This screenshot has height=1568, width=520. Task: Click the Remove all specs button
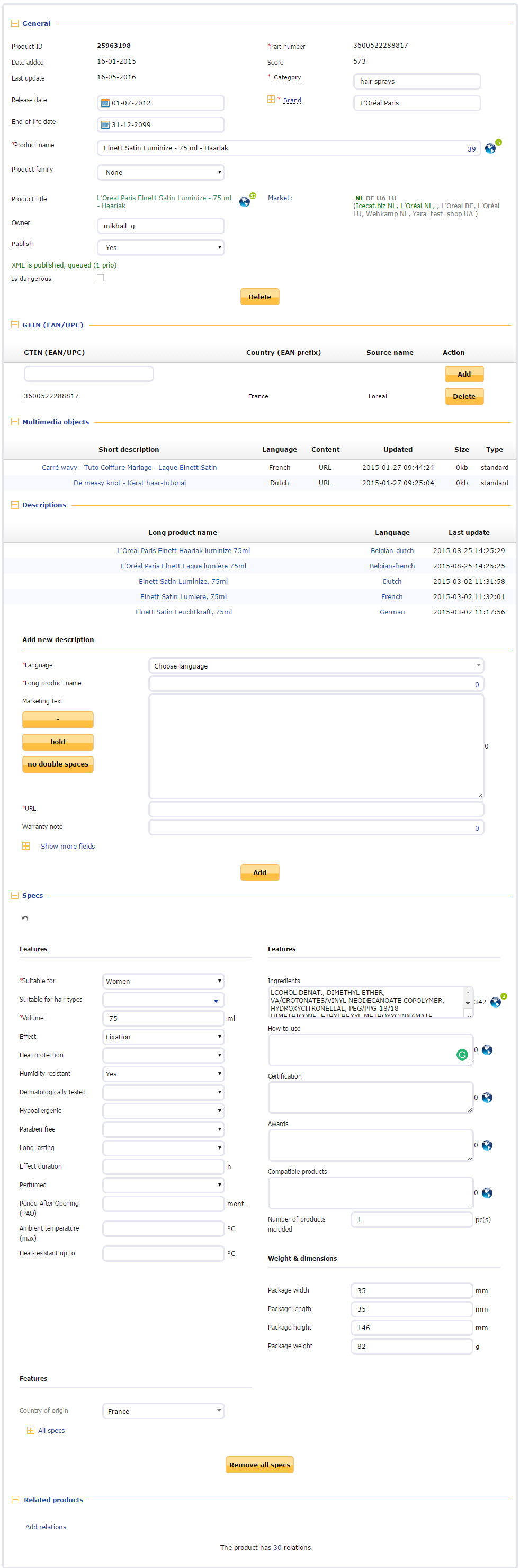click(259, 1465)
